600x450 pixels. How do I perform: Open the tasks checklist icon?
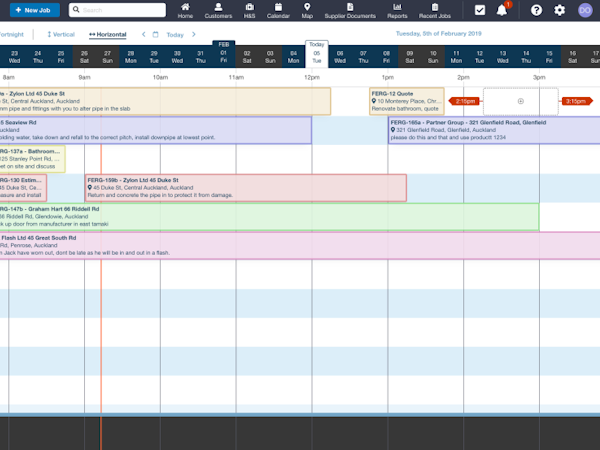coord(480,10)
